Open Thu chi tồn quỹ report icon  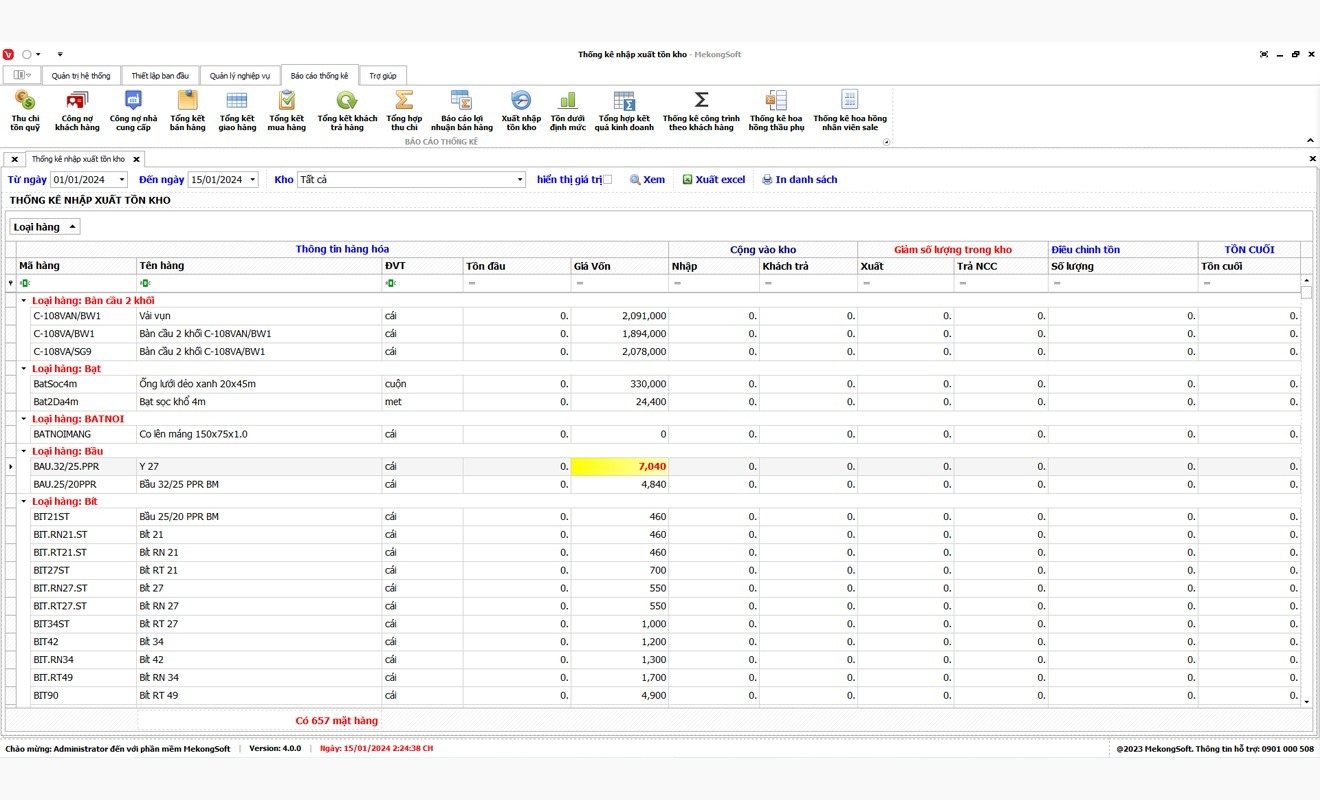tap(25, 102)
